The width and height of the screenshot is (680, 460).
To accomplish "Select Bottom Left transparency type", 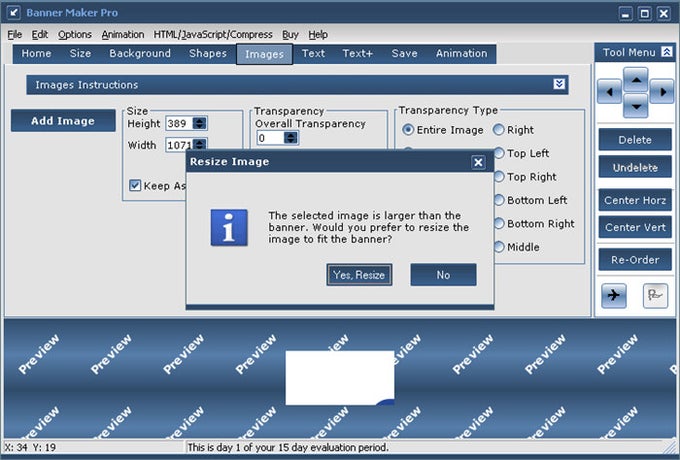I will [x=499, y=200].
